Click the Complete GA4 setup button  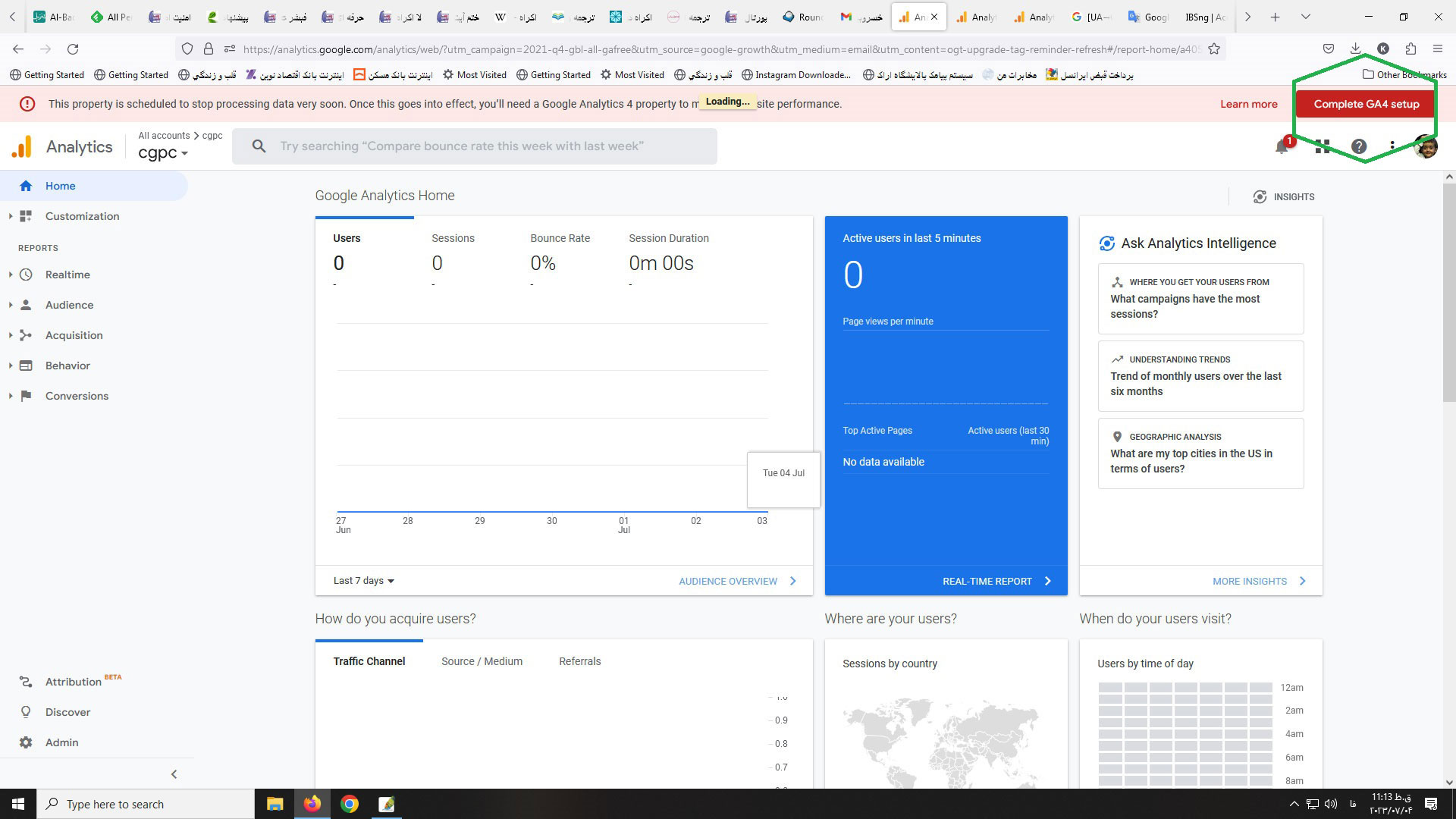coord(1366,104)
